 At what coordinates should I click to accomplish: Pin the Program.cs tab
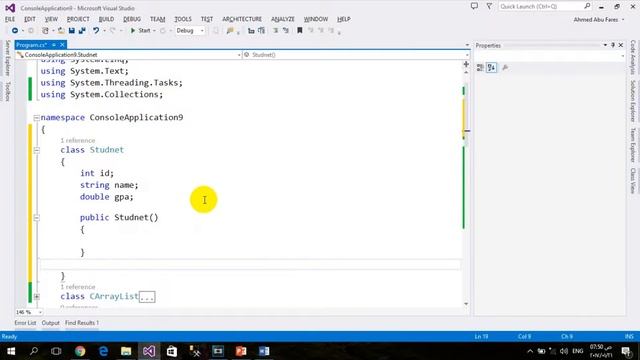tap(54, 45)
